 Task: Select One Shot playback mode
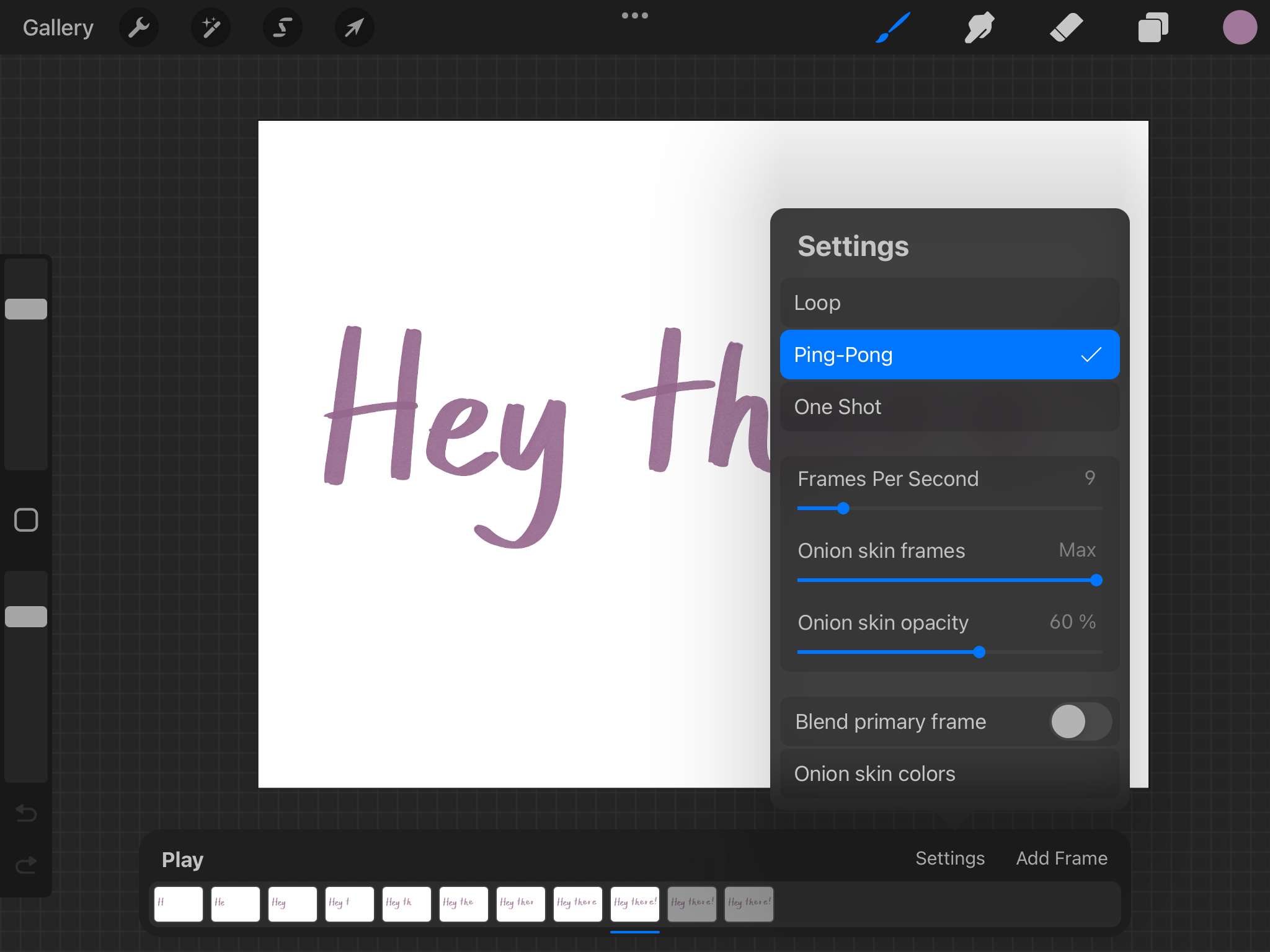[x=949, y=407]
